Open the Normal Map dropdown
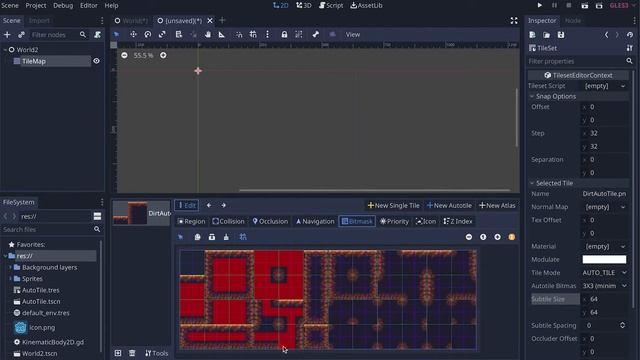The width and height of the screenshot is (640, 360). coord(604,207)
